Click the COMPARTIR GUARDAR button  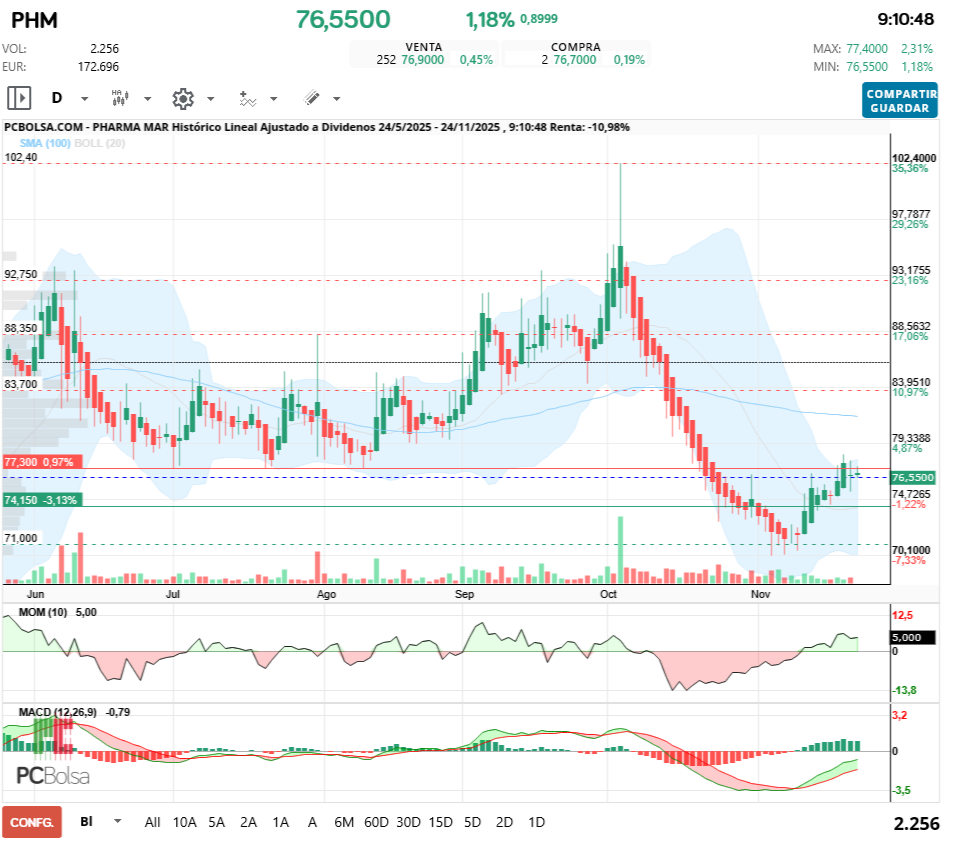pyautogui.click(x=900, y=100)
